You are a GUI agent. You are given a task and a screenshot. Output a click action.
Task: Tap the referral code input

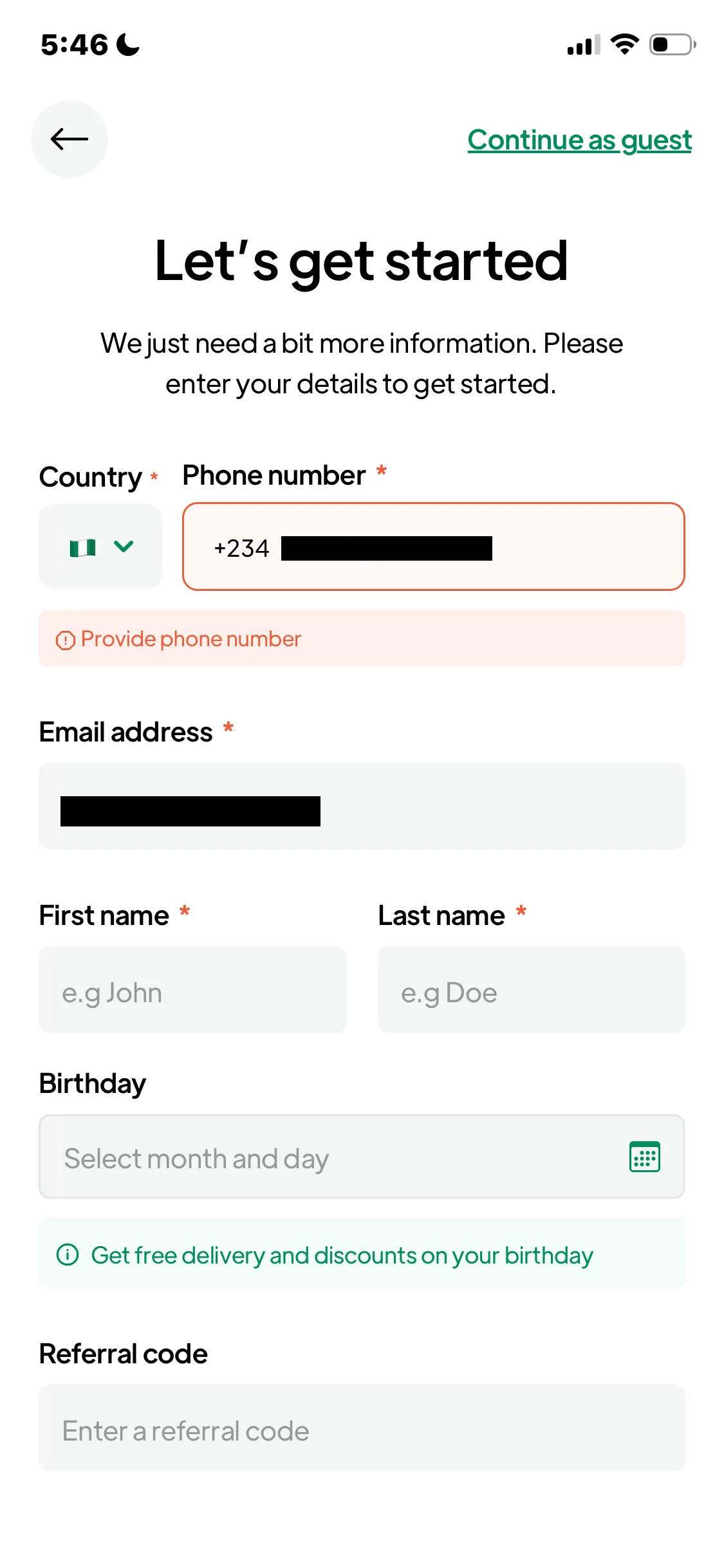point(362,1428)
